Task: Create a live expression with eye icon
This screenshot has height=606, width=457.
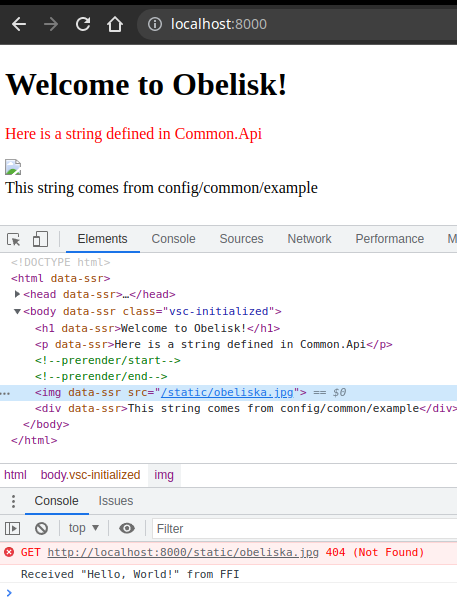Action: 127,528
